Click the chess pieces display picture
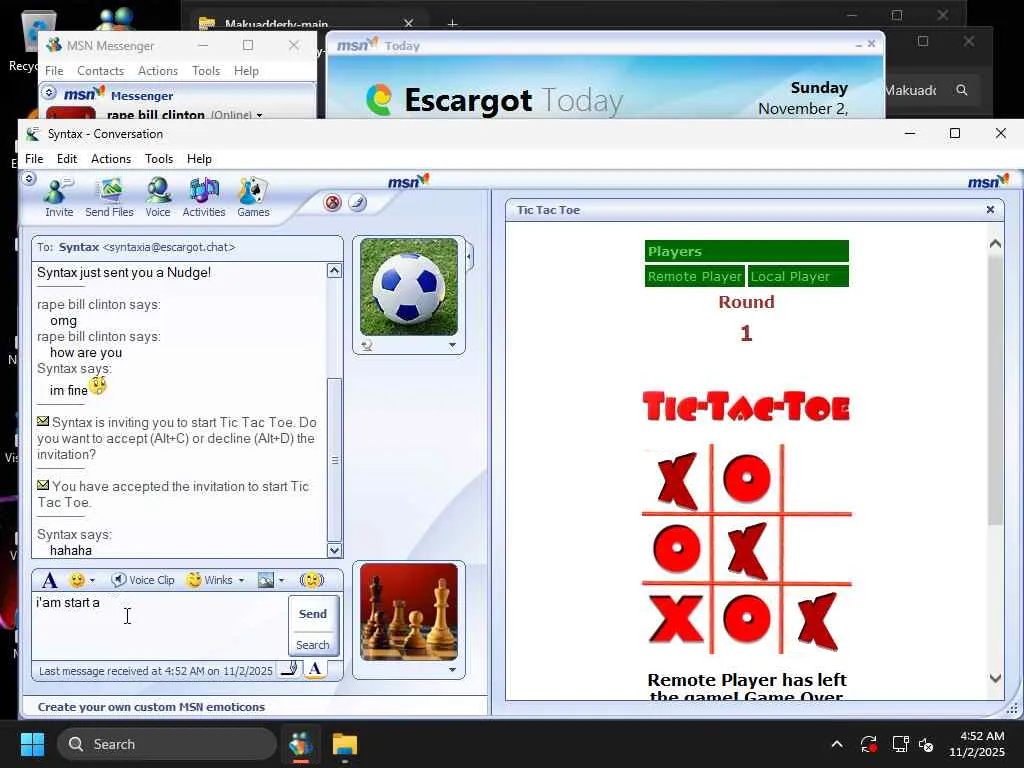 (x=409, y=612)
